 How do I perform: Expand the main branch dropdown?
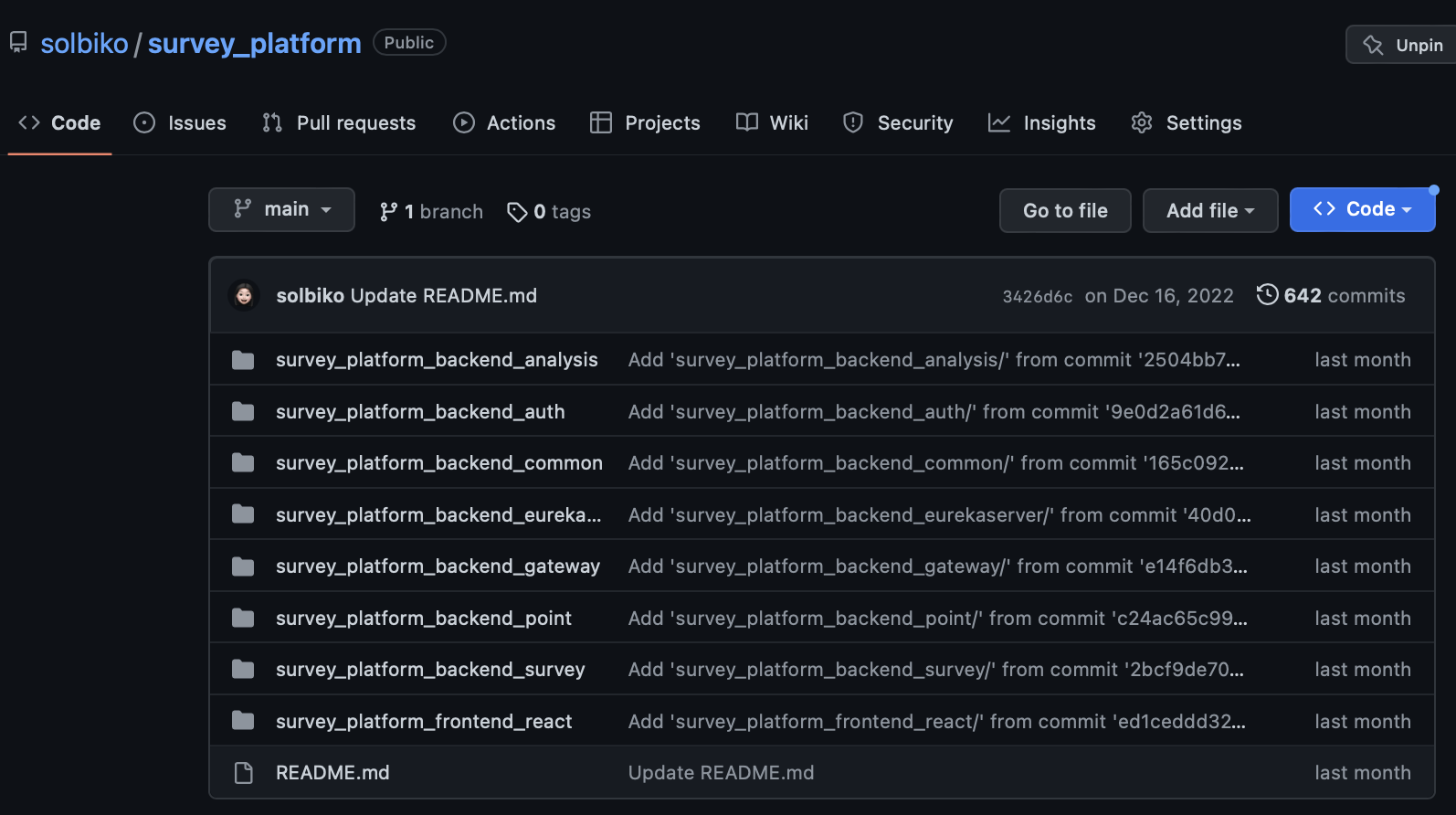[281, 209]
